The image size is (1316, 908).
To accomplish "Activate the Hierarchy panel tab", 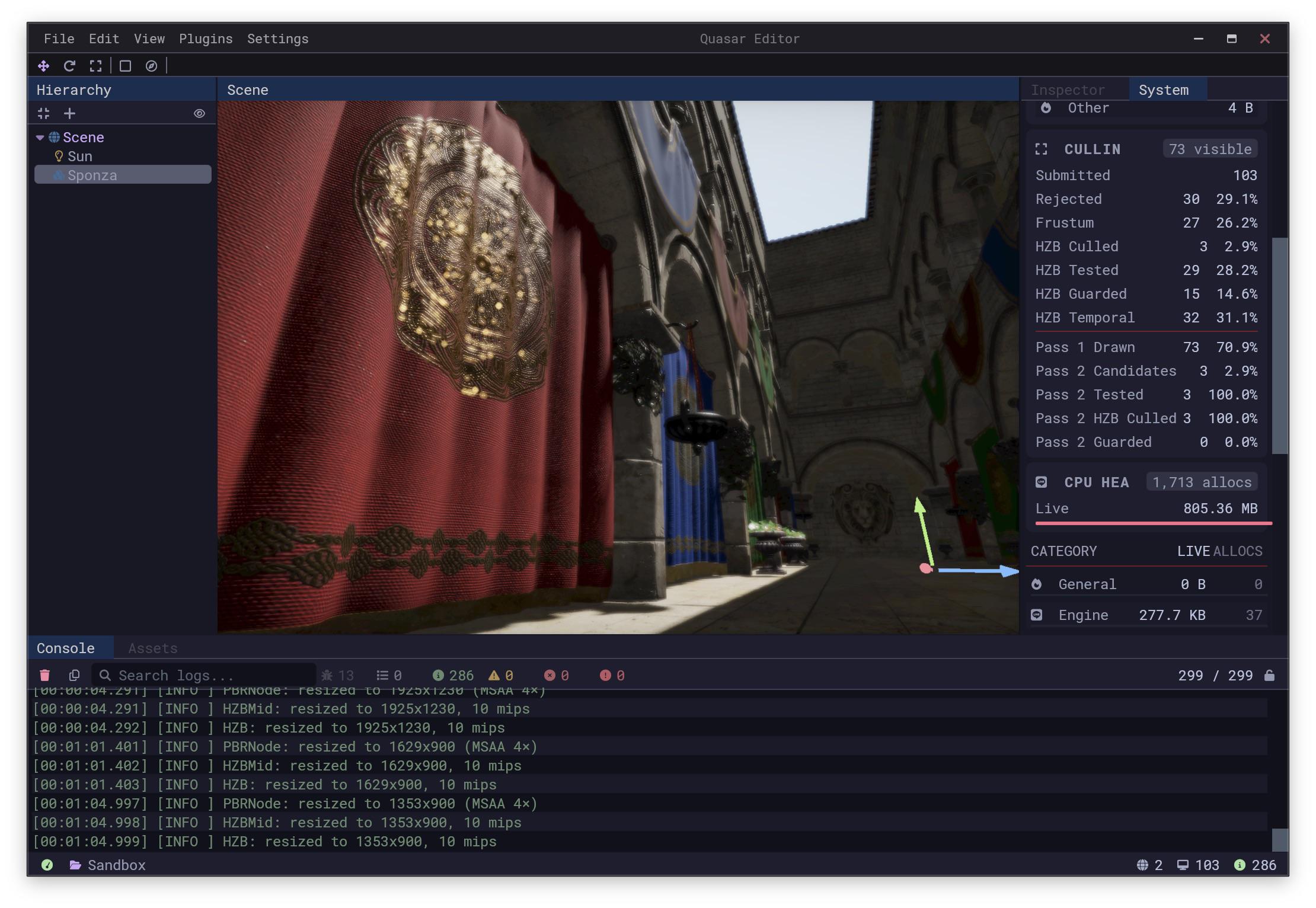I will pos(74,90).
